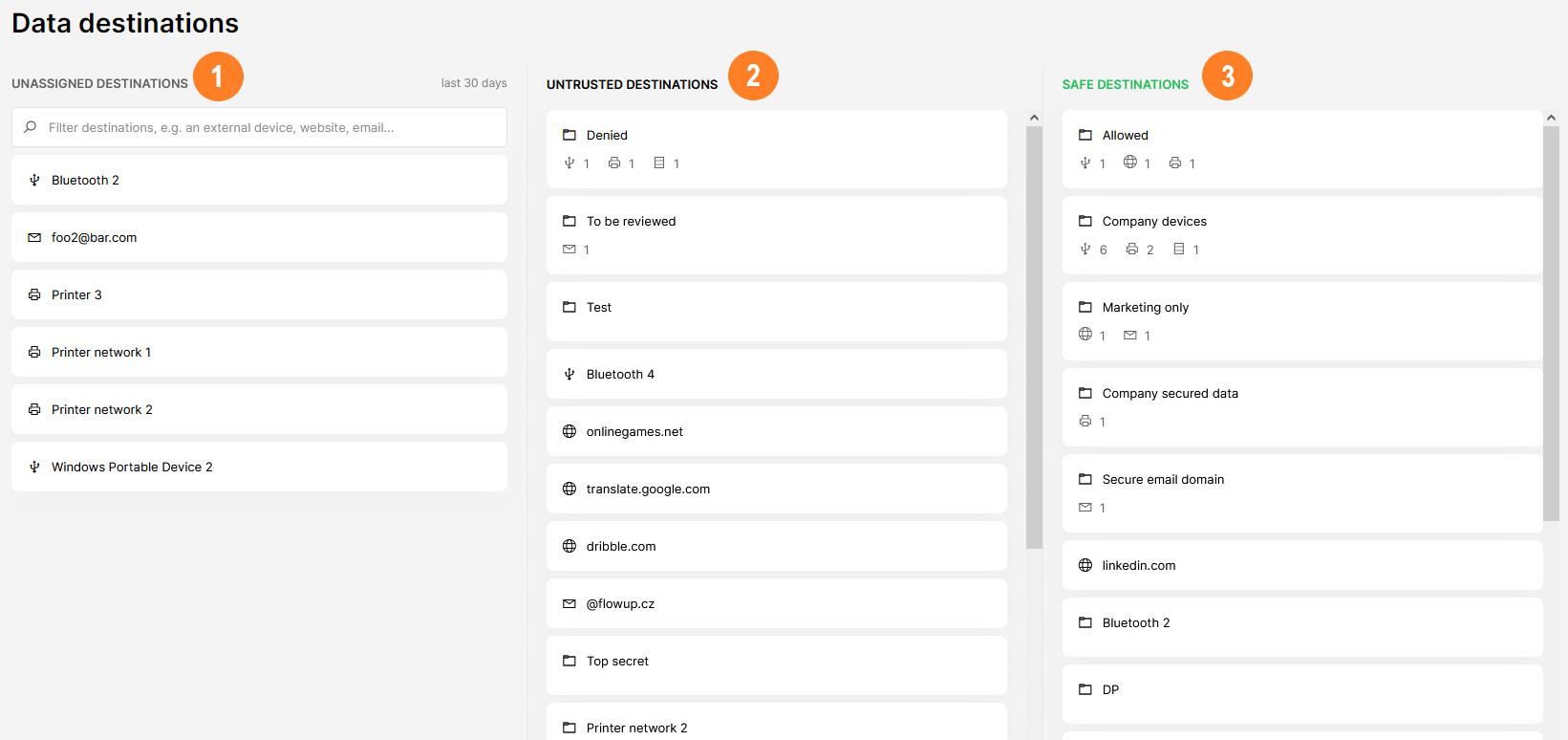
Task: Click the search magnifier icon in filter box
Action: (31, 127)
